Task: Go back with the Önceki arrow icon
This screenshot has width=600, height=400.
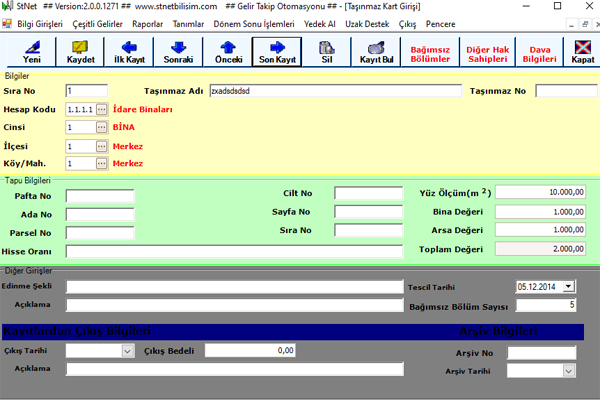Action: point(227,52)
